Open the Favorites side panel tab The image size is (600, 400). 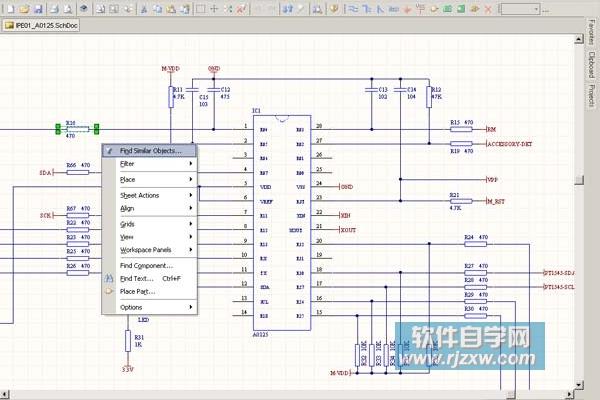pyautogui.click(x=592, y=32)
